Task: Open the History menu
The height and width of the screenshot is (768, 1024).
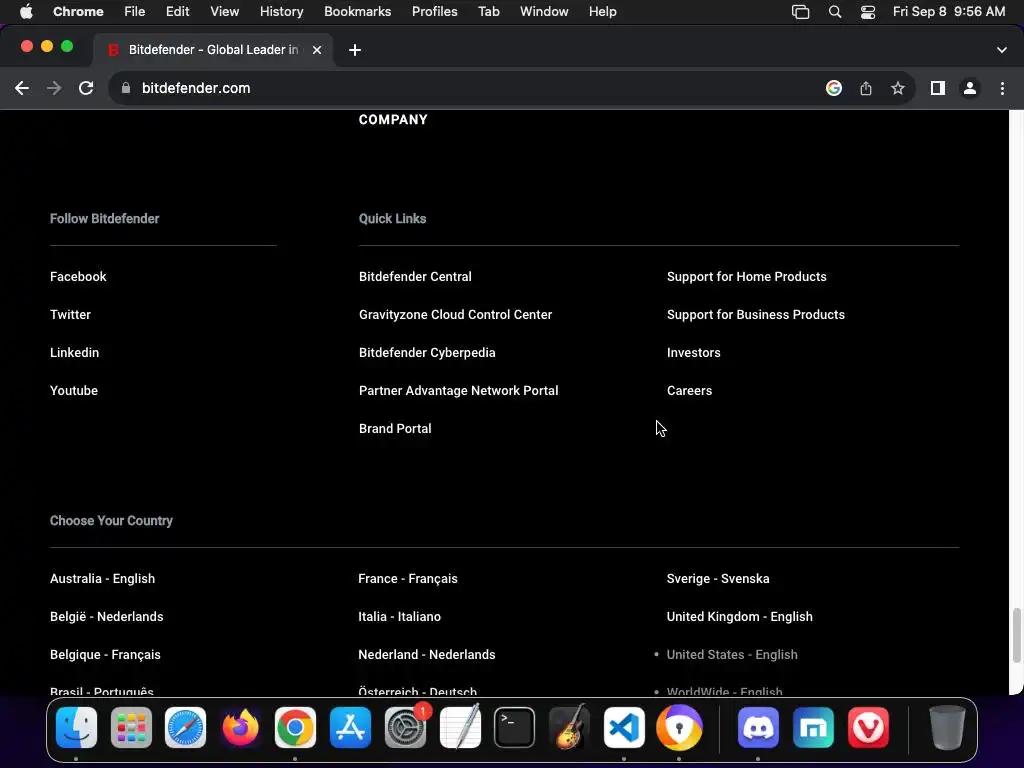Action: point(281,12)
